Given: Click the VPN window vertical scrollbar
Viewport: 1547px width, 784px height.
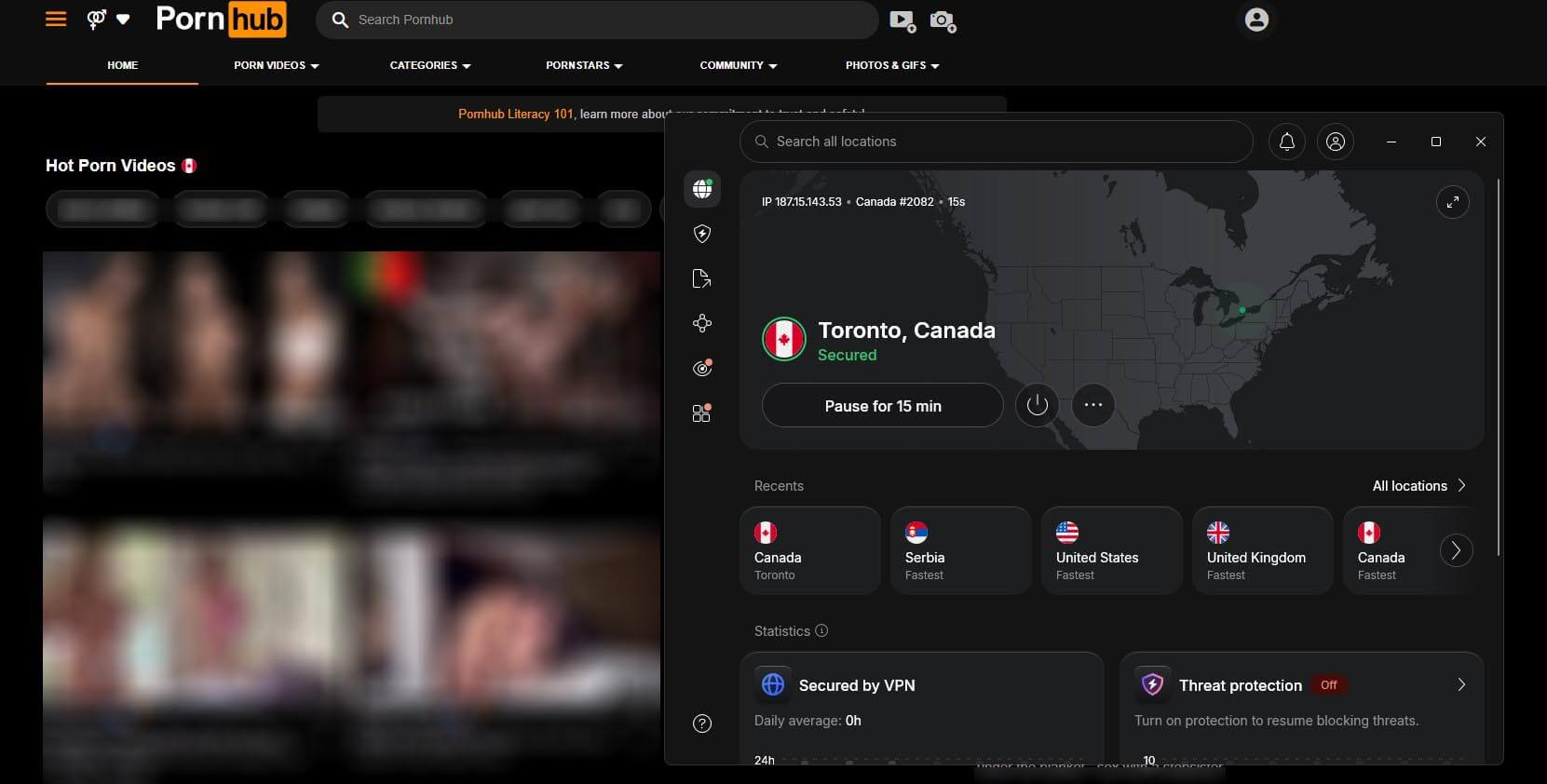Looking at the screenshot, I should coord(1498,368).
